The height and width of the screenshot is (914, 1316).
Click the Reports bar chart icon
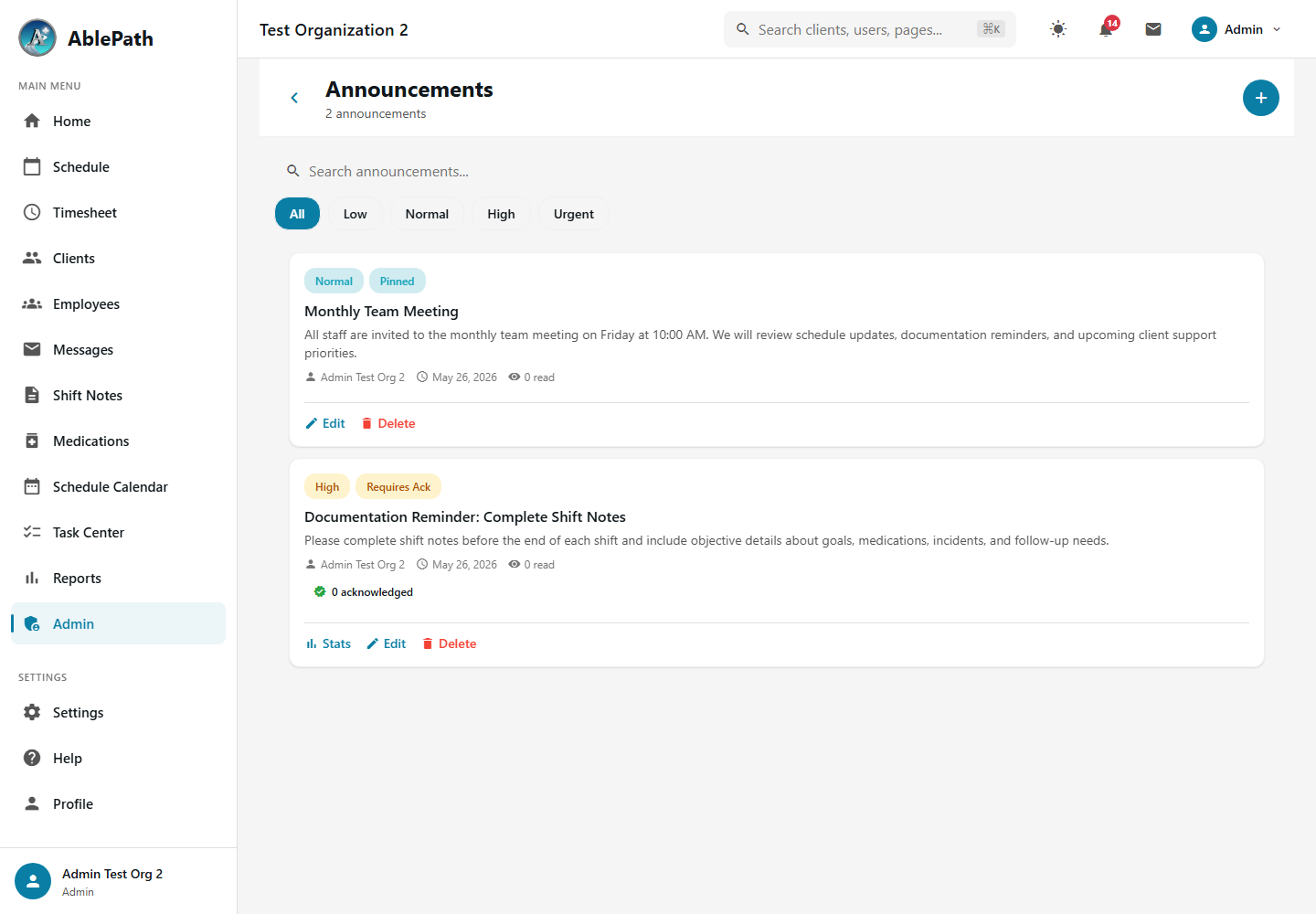[32, 578]
